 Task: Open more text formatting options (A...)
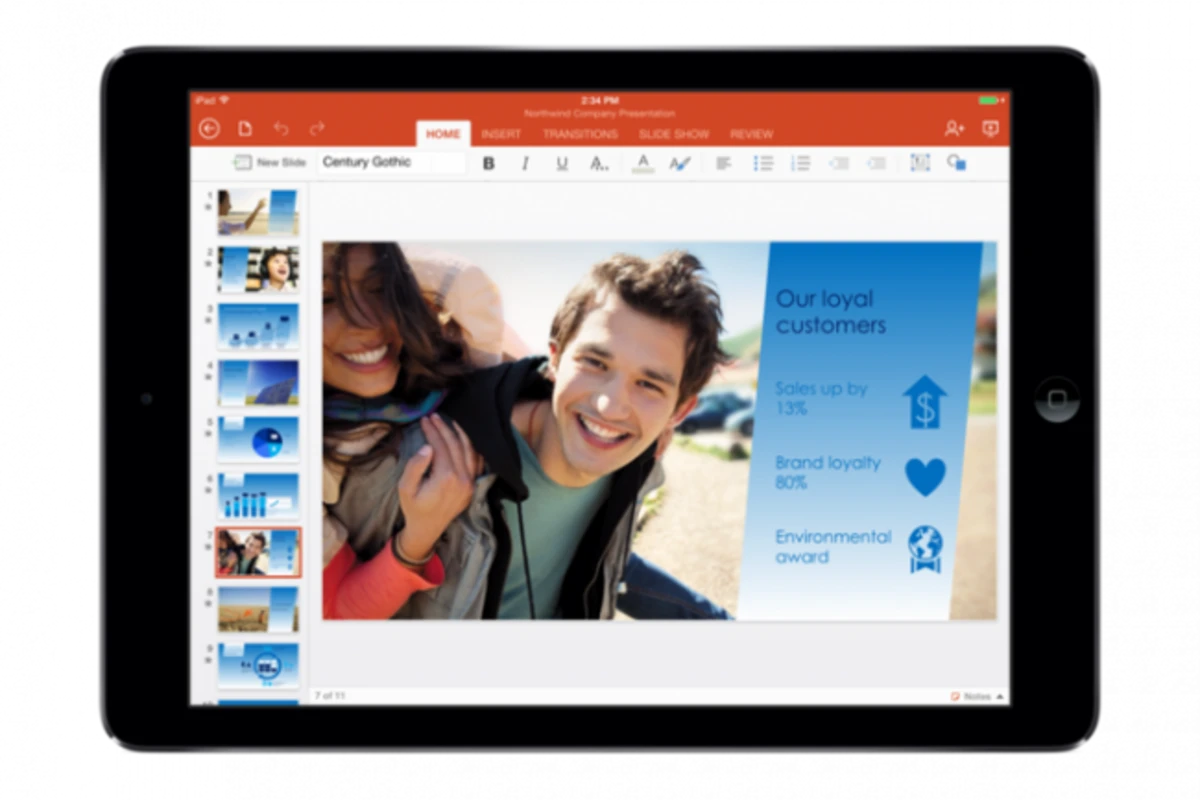[x=599, y=163]
